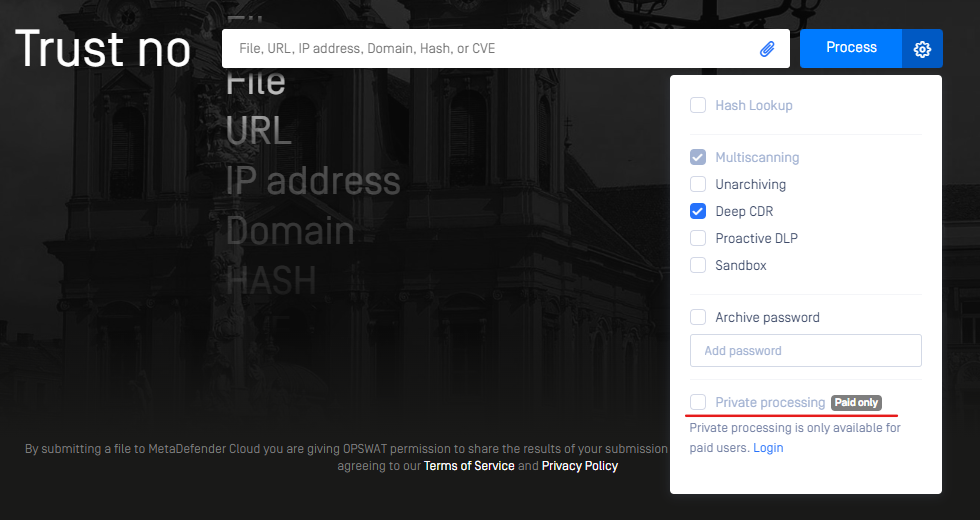Open the Terms of Service link
The height and width of the screenshot is (520, 980).
point(469,466)
